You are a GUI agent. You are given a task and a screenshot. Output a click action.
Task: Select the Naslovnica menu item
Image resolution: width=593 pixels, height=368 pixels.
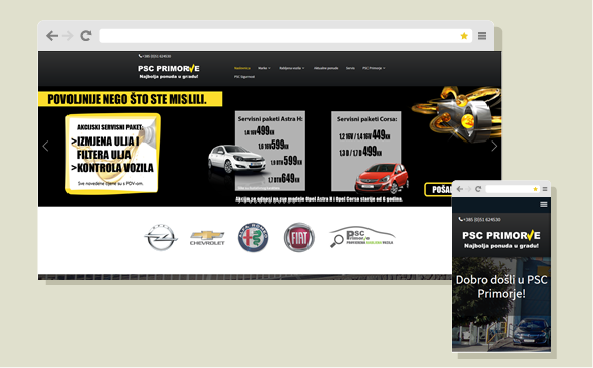click(242, 68)
